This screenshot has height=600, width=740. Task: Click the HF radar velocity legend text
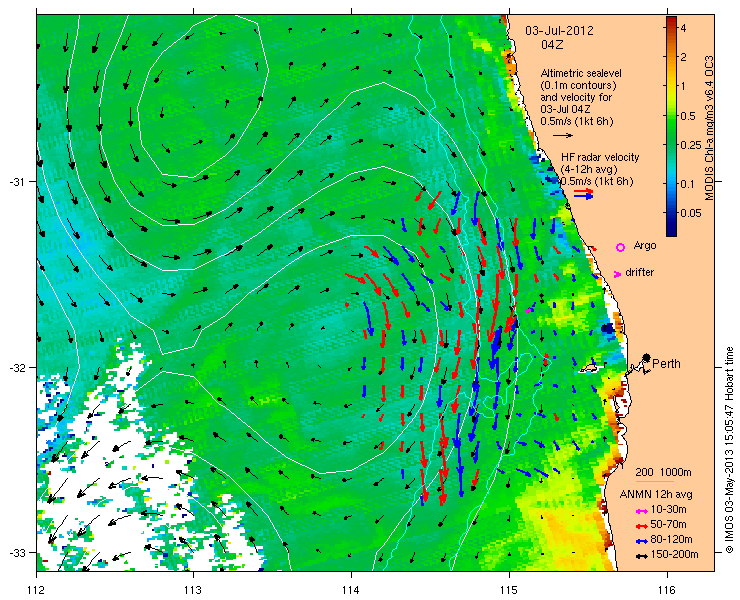tap(600, 157)
